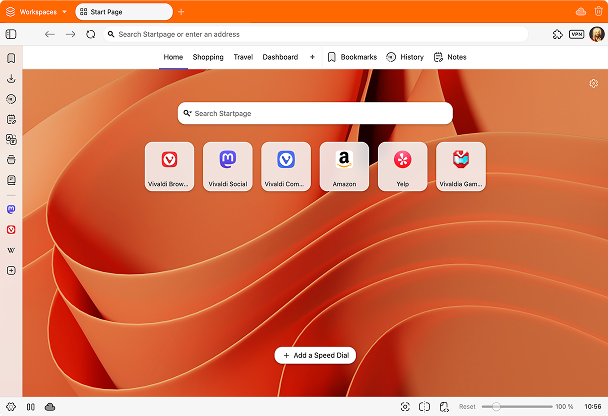Open the closed tabs trash icon

[x=599, y=11]
